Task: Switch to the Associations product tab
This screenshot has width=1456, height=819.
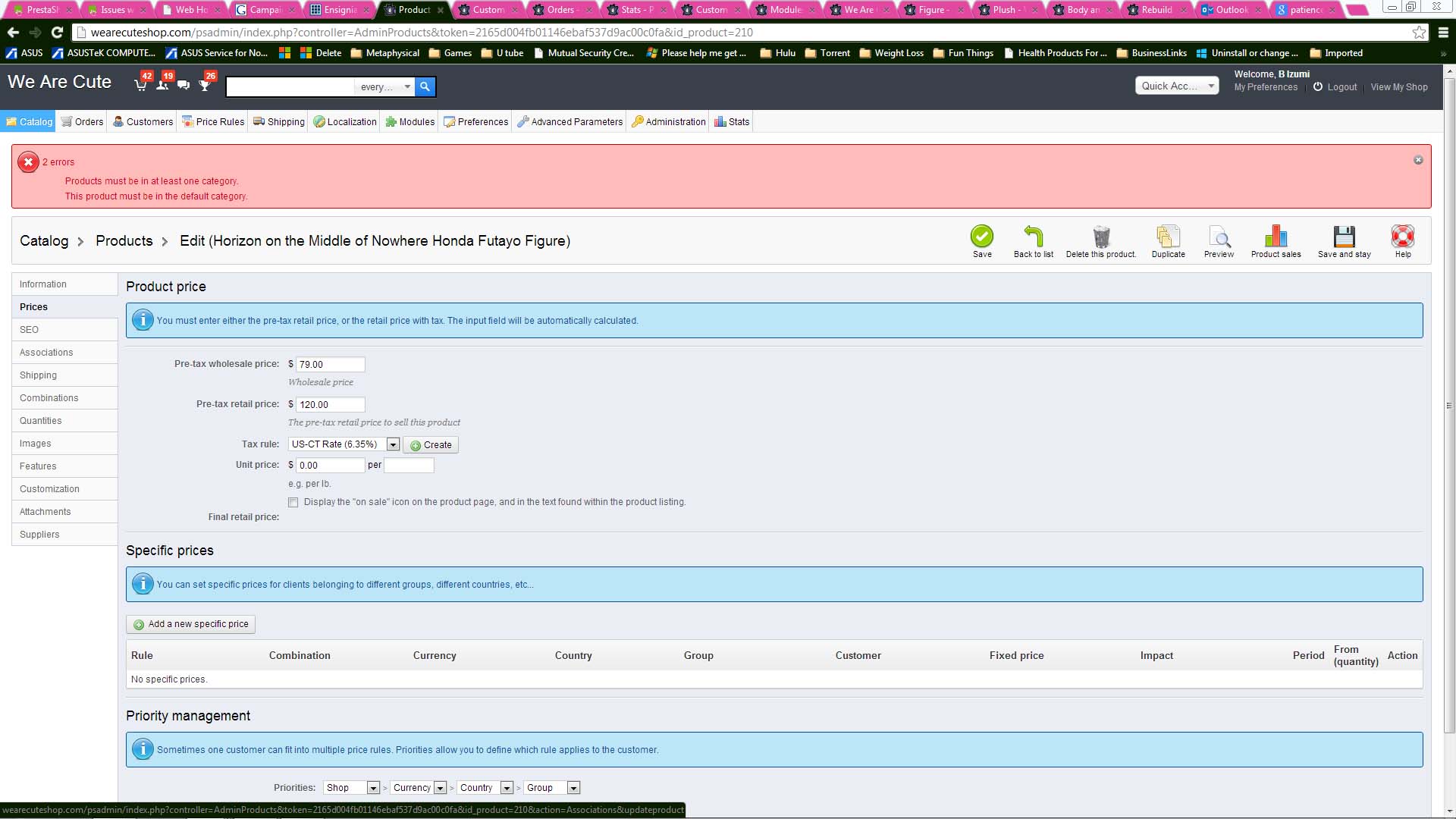Action: tap(46, 353)
